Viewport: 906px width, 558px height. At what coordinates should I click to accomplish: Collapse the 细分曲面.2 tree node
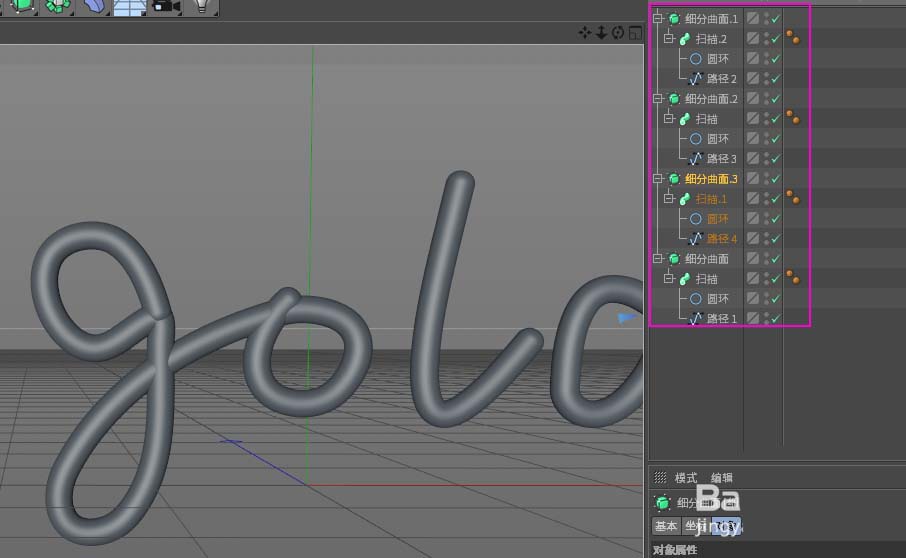(x=658, y=99)
